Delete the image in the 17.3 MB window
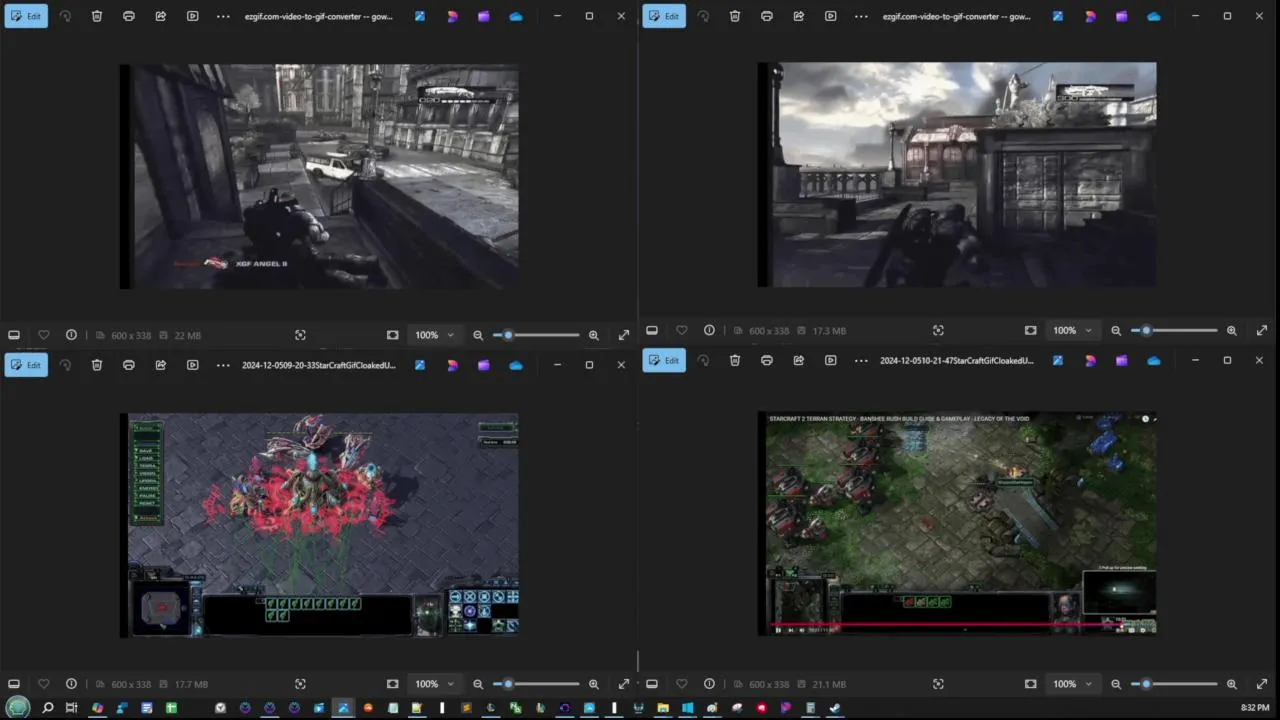Screen dimensions: 1280x720 pyautogui.click(x=735, y=16)
